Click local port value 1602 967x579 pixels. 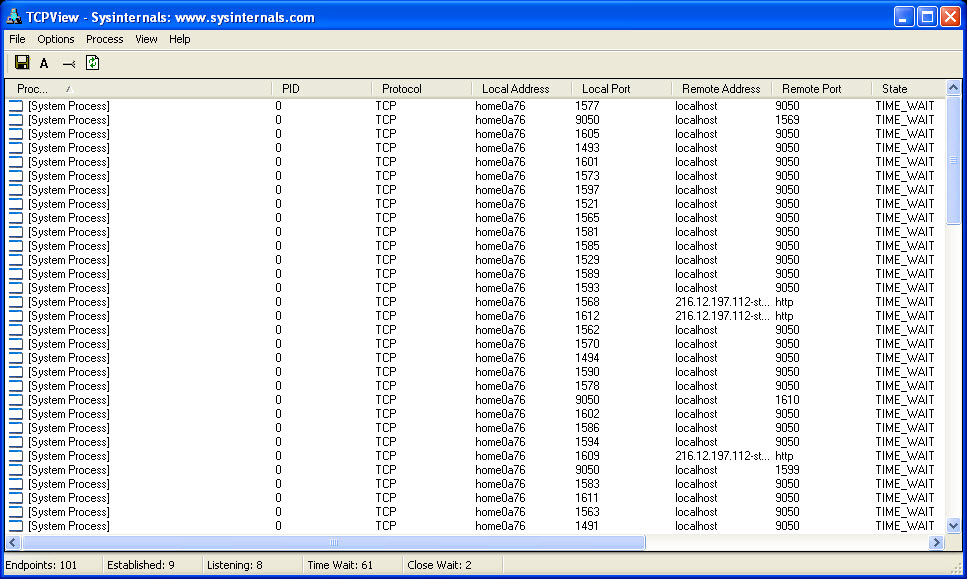click(x=587, y=414)
